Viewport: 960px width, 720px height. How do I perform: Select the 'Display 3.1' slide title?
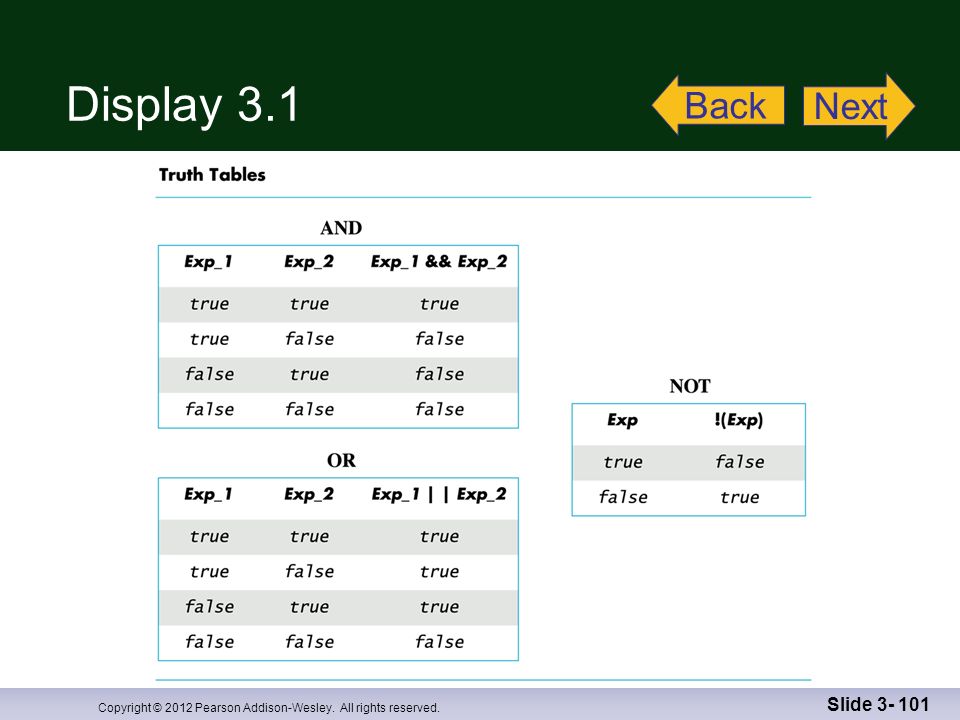(182, 104)
